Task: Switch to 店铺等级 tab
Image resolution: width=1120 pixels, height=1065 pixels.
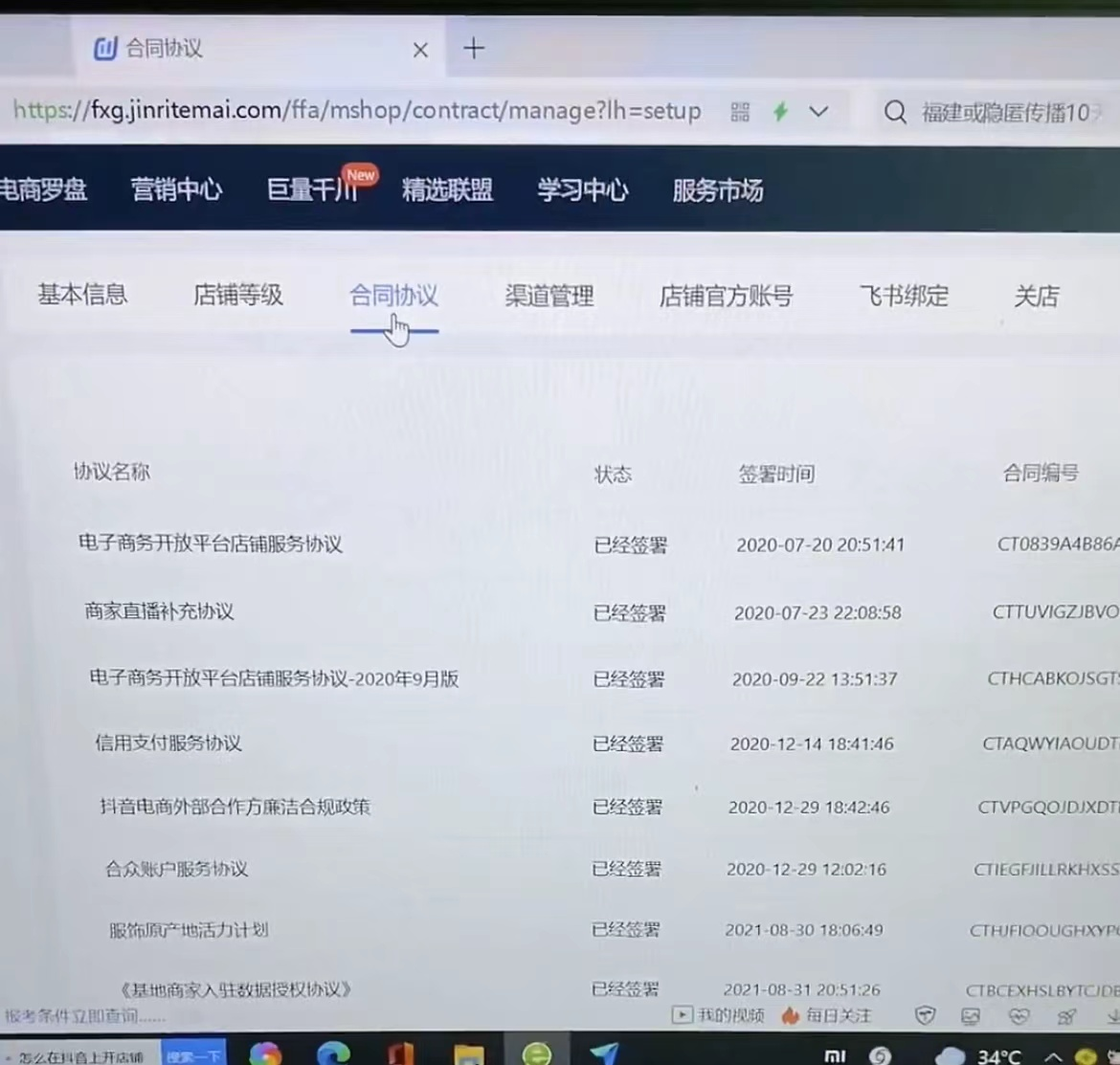Action: (x=237, y=295)
